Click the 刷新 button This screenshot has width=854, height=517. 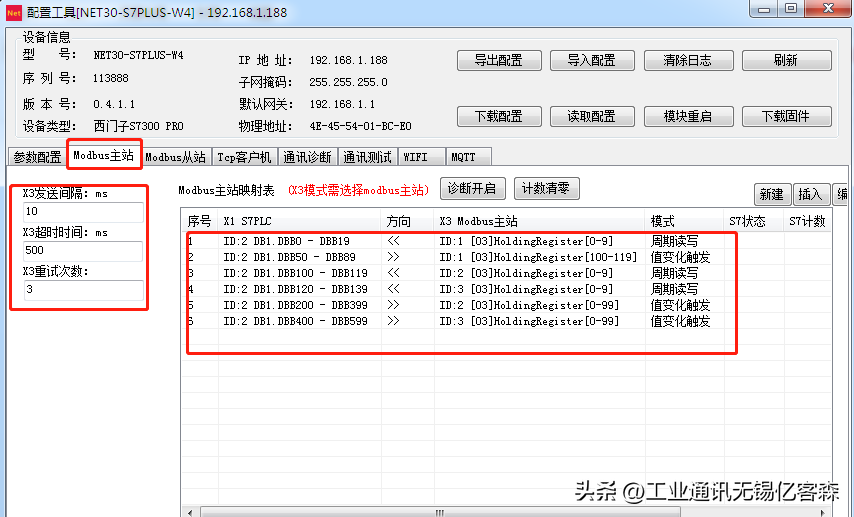coord(785,60)
